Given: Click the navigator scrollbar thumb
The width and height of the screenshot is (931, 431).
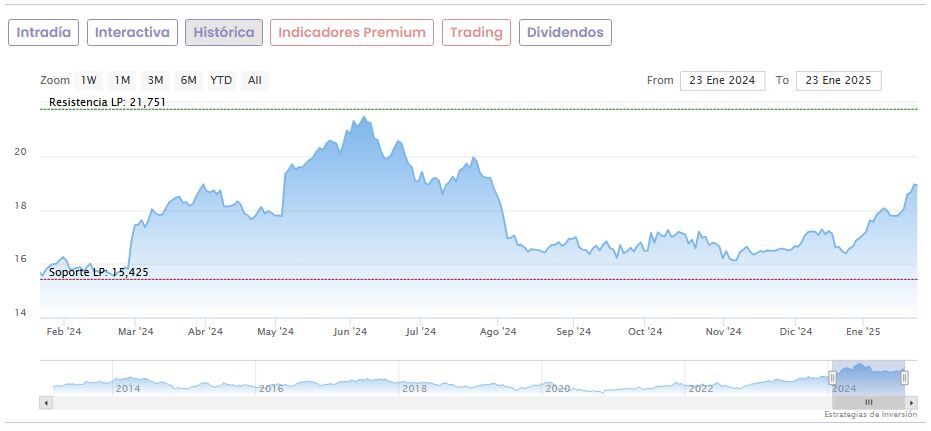Looking at the screenshot, I should pos(868,402).
